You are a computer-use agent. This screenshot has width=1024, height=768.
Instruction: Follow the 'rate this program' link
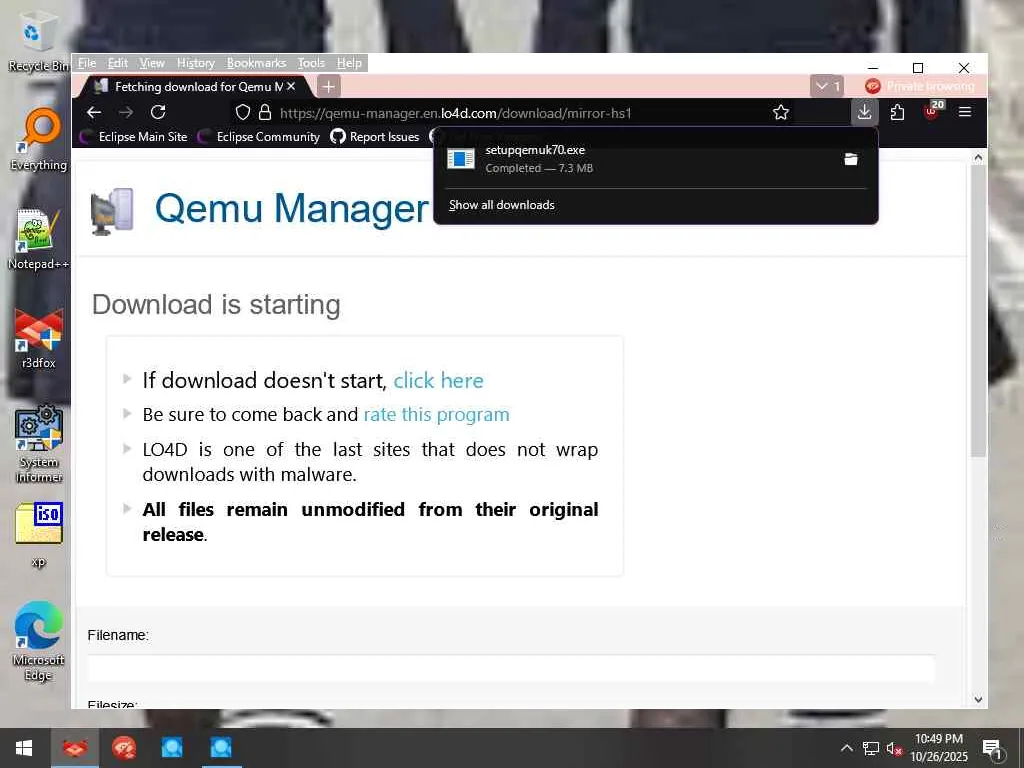tap(436, 415)
